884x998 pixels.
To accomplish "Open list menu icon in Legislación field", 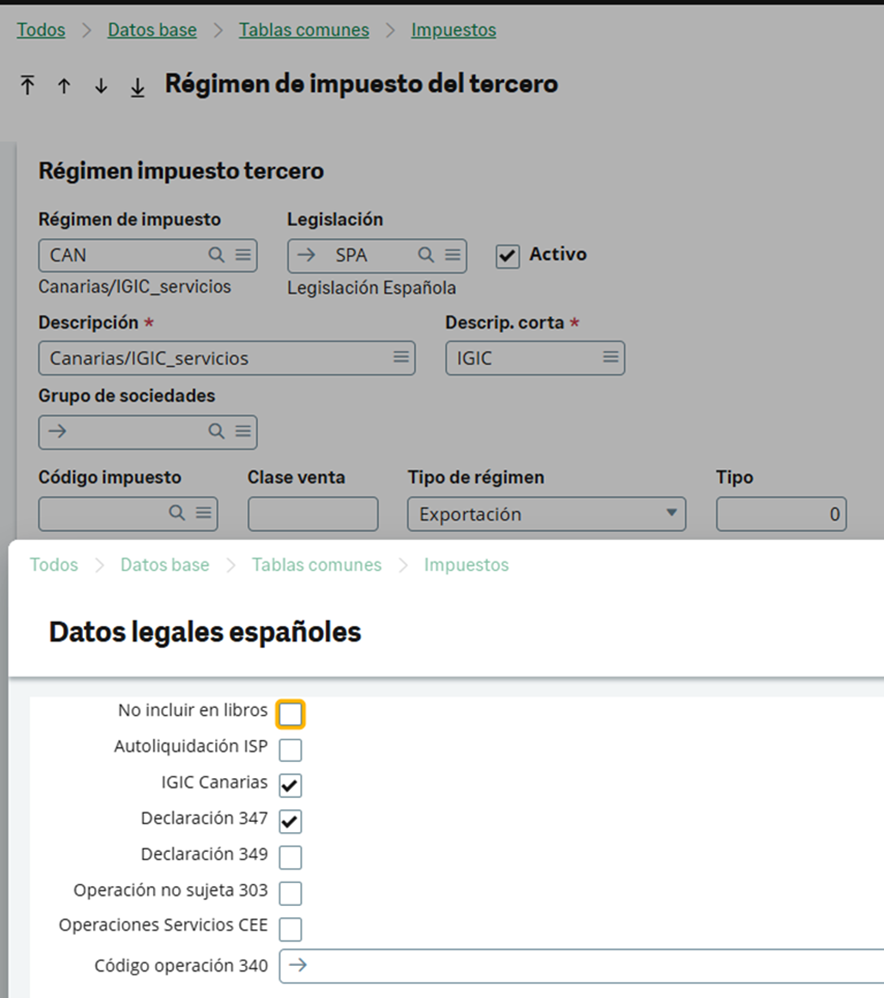I will pos(453,255).
